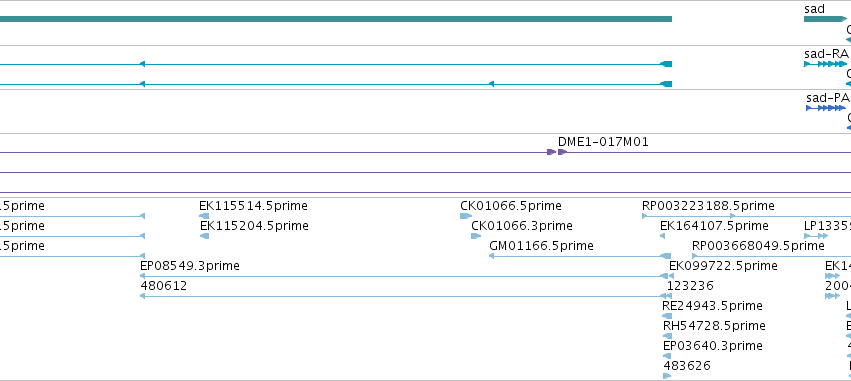Click the EK164107.5prime small arrow glyph
Image resolution: width=851 pixels, height=381 pixels.
pyautogui.click(x=662, y=236)
